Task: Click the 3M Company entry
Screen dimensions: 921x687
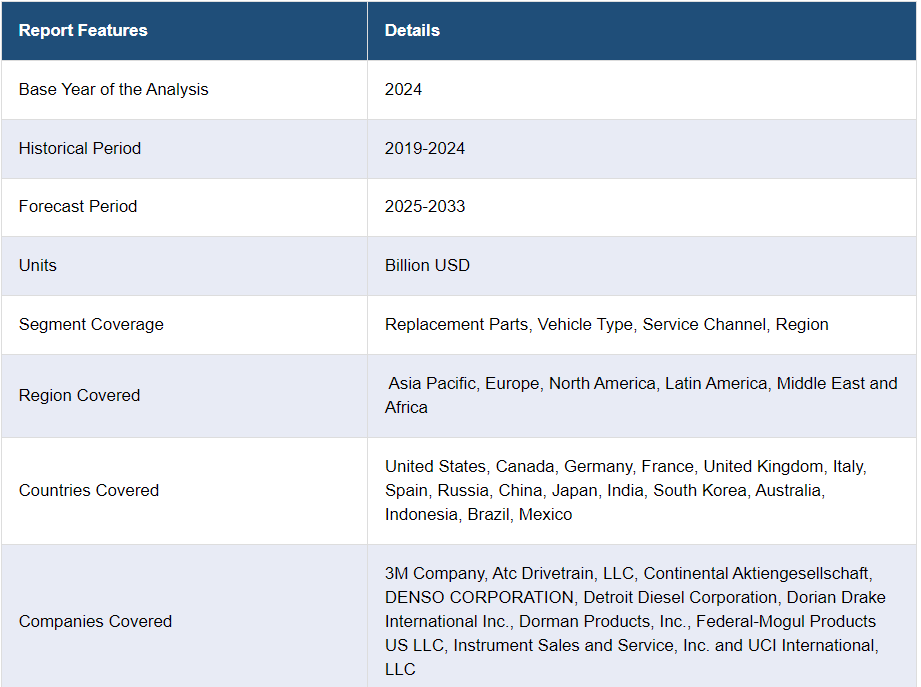Action: [434, 573]
